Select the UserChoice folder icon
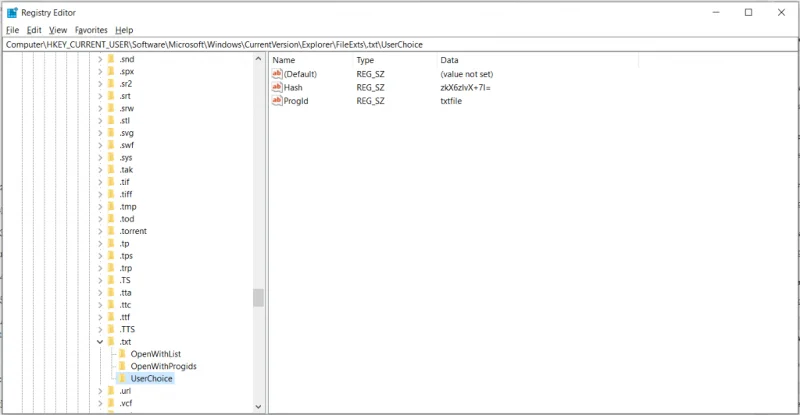The height and width of the screenshot is (415, 800). coord(122,379)
